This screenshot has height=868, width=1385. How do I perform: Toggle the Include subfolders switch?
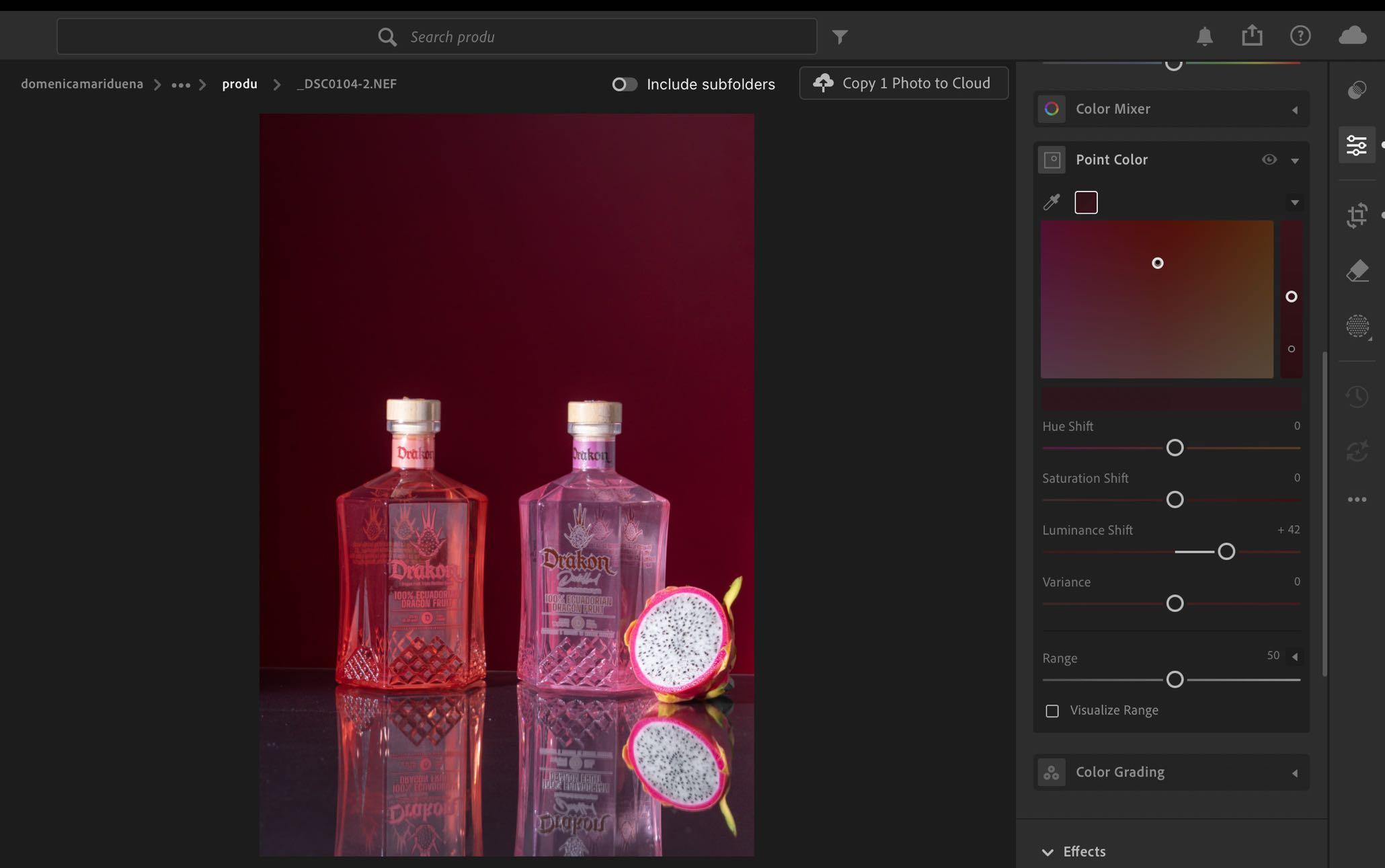tap(624, 84)
